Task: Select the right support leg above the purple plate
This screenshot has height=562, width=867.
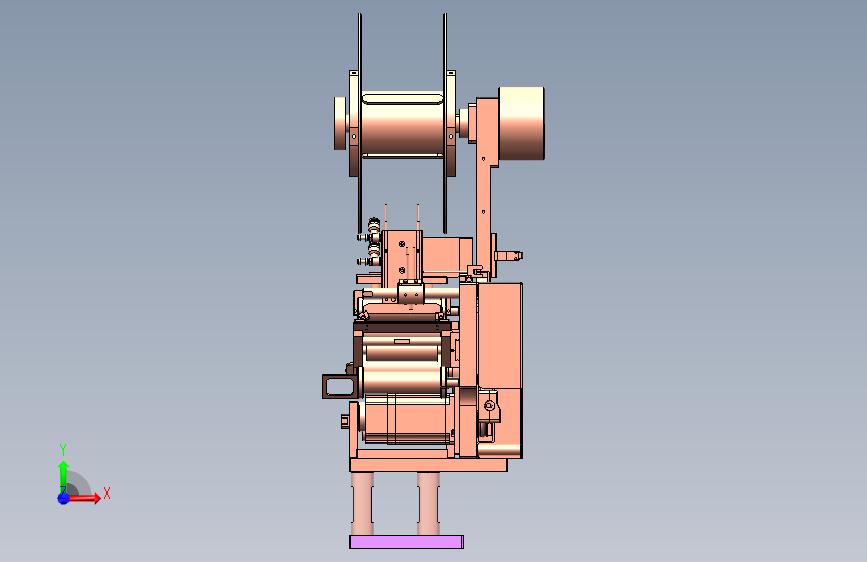Action: [x=429, y=503]
